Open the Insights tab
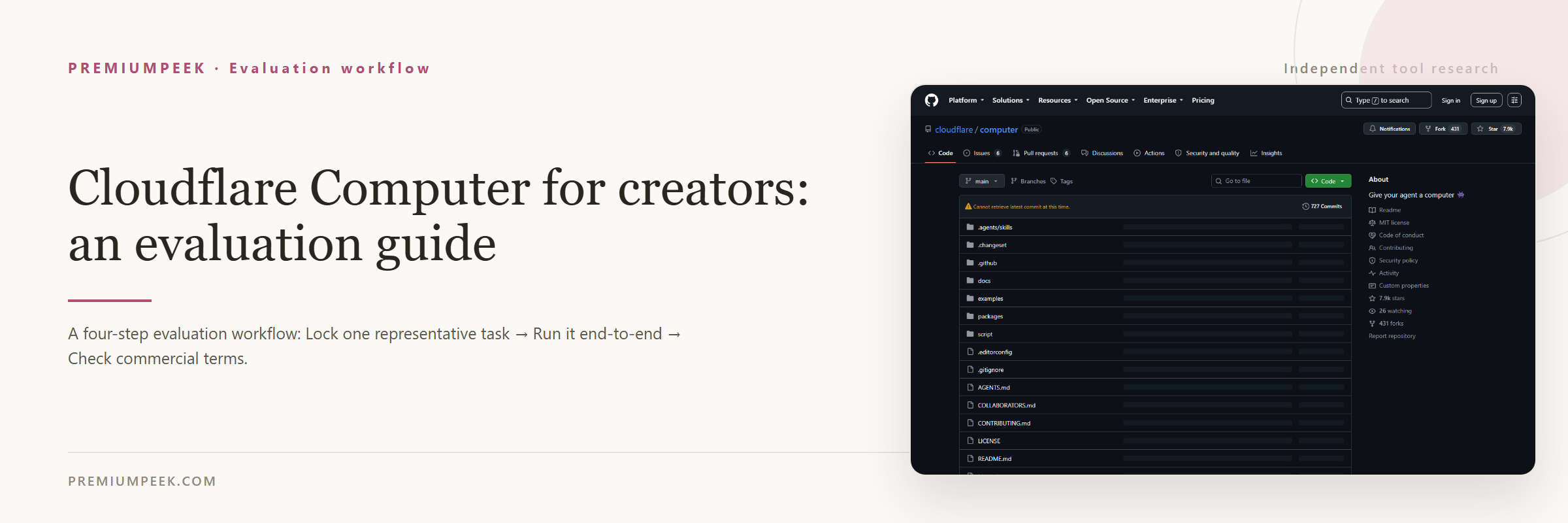This screenshot has width=1568, height=523. (x=1266, y=153)
